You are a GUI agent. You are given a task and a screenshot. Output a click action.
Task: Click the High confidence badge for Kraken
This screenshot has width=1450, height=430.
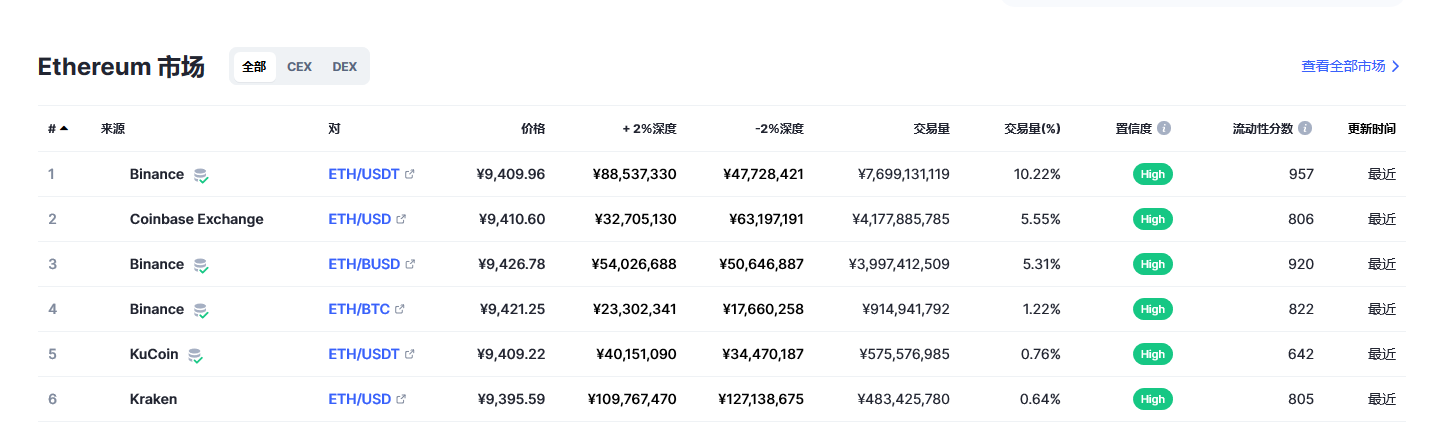(1153, 399)
